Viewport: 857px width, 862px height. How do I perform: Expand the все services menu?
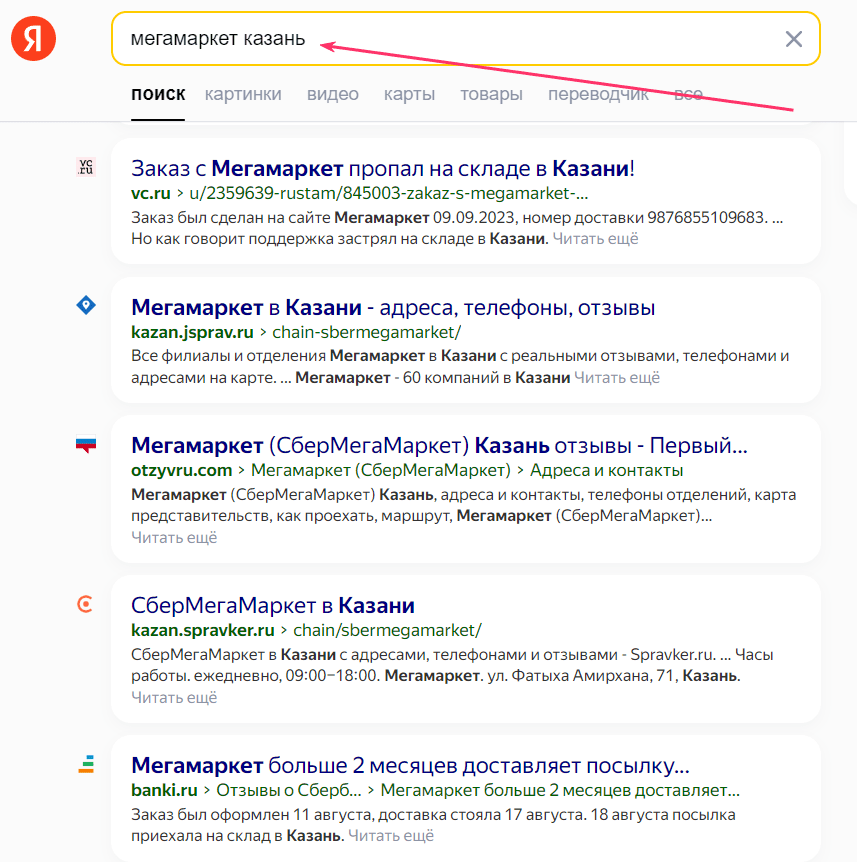click(688, 94)
